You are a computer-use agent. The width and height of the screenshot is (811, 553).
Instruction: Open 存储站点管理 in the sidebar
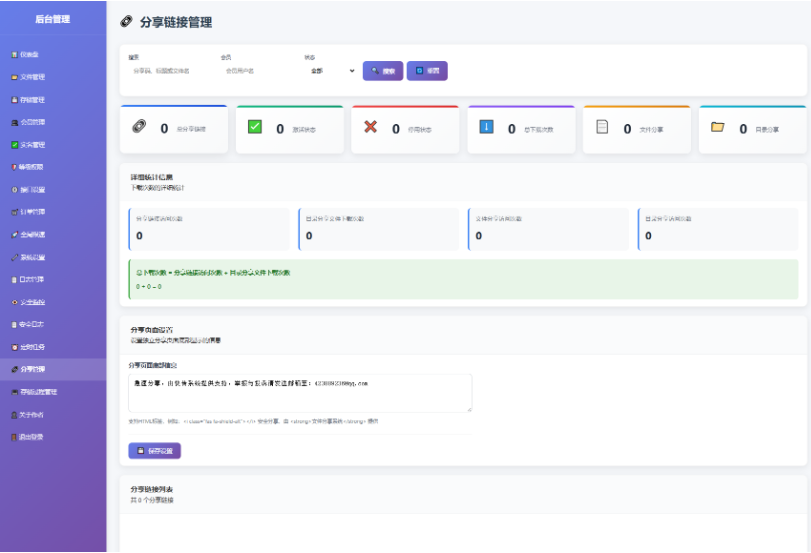coord(38,392)
